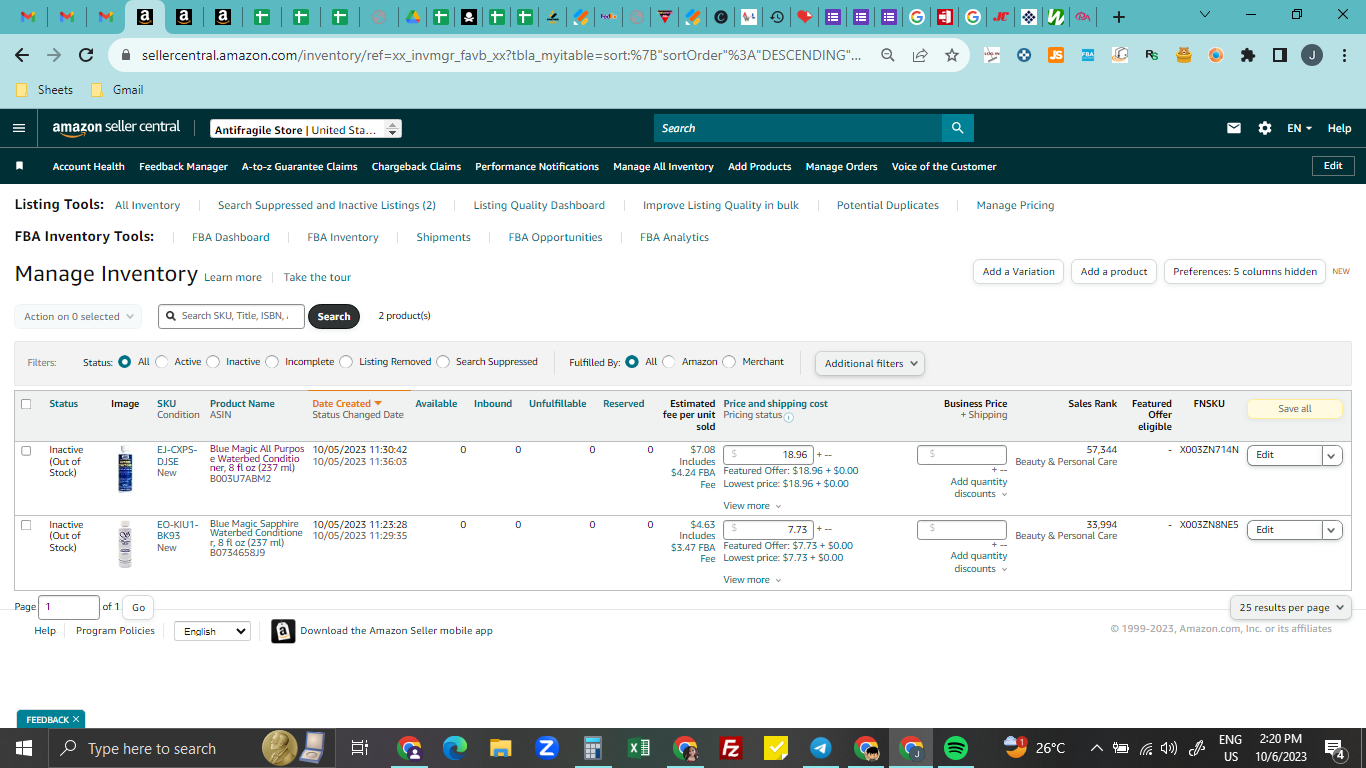The image size is (1366, 768).
Task: Open the Calculator from the taskbar
Action: tap(592, 748)
